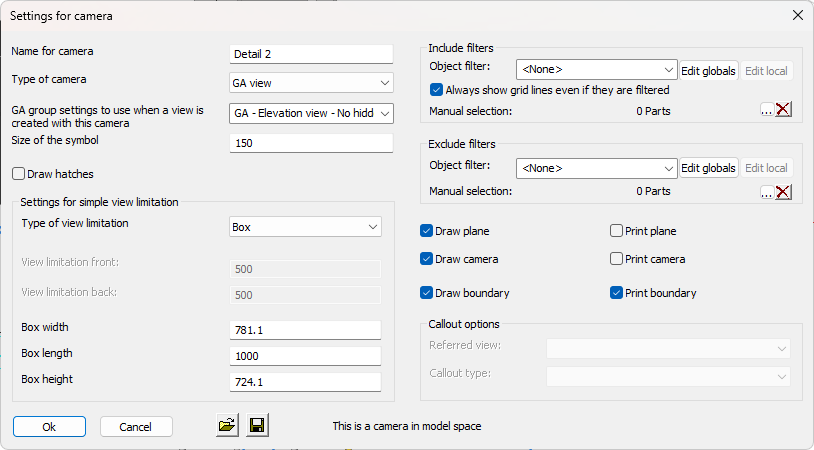Click the Box width input field
The height and width of the screenshot is (450, 814).
(x=305, y=330)
